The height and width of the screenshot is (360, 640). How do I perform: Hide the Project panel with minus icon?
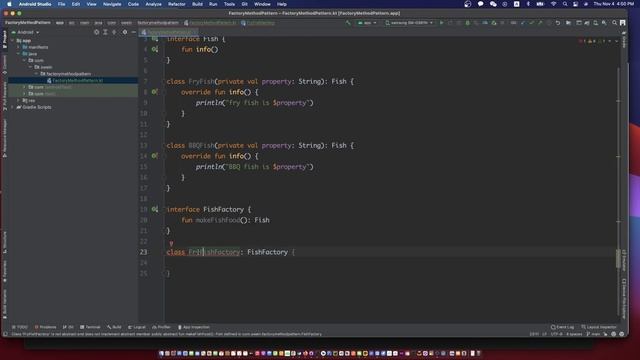point(133,32)
